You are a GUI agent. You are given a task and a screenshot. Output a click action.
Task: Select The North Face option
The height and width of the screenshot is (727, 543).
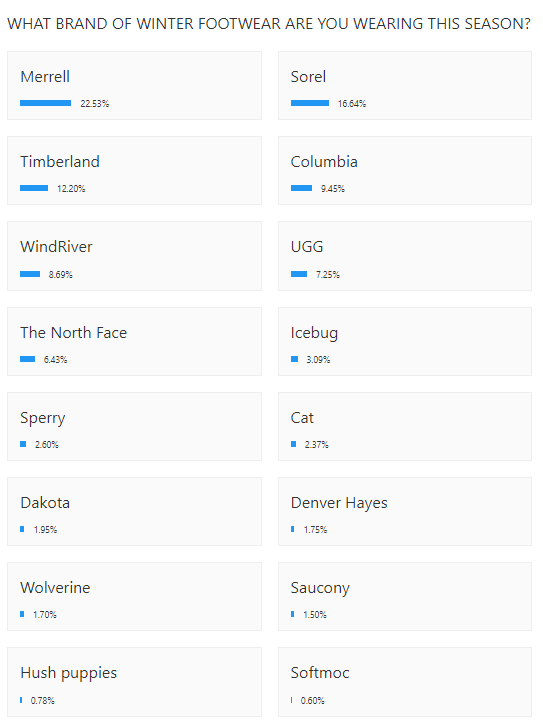coord(134,342)
